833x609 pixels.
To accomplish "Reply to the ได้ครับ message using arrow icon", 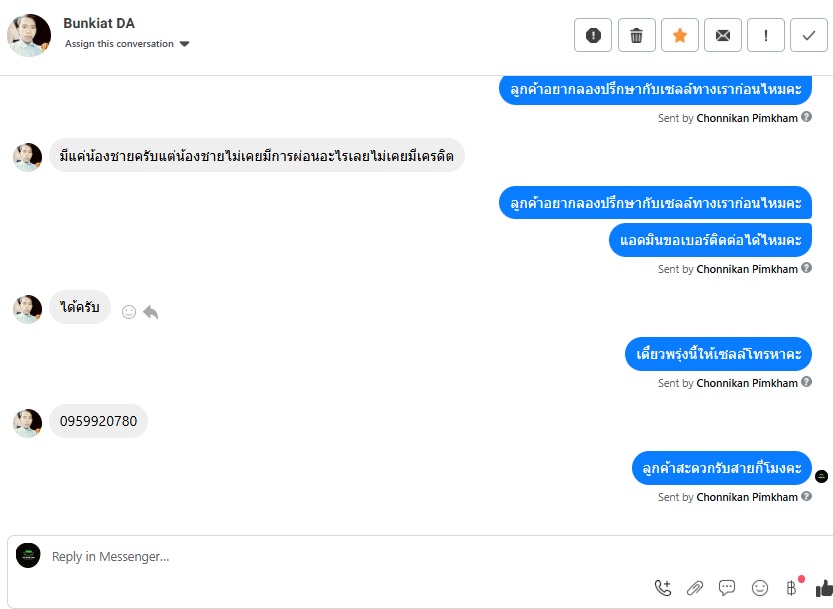I will point(151,312).
